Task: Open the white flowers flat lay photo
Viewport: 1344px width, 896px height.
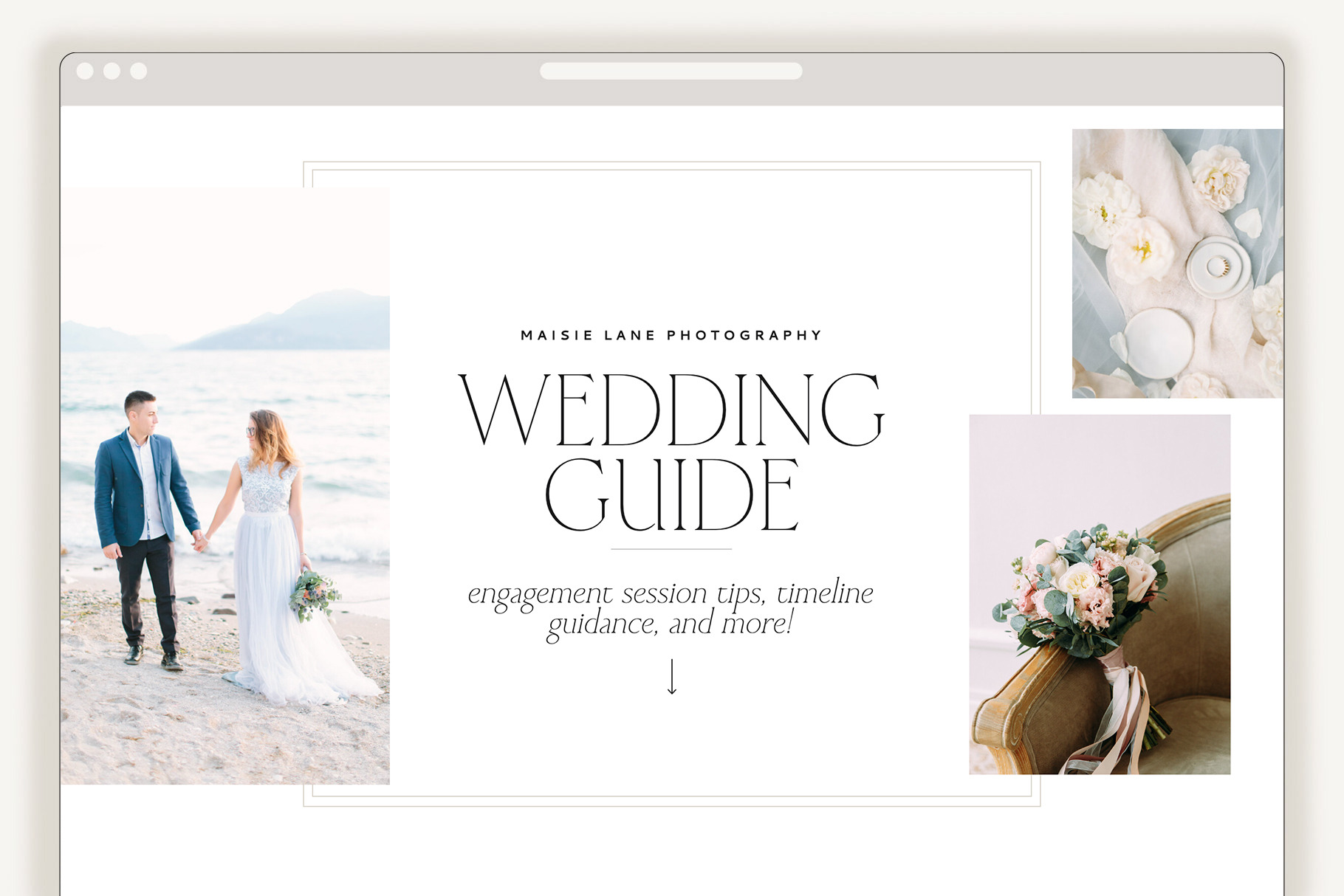Action: coord(1177,263)
